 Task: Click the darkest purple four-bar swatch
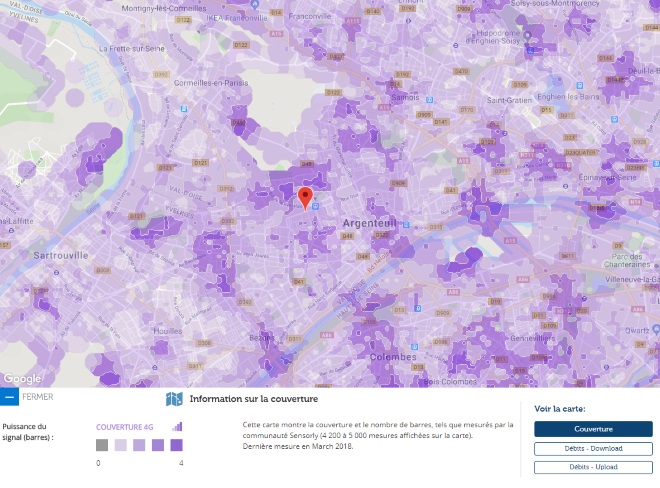pos(176,445)
